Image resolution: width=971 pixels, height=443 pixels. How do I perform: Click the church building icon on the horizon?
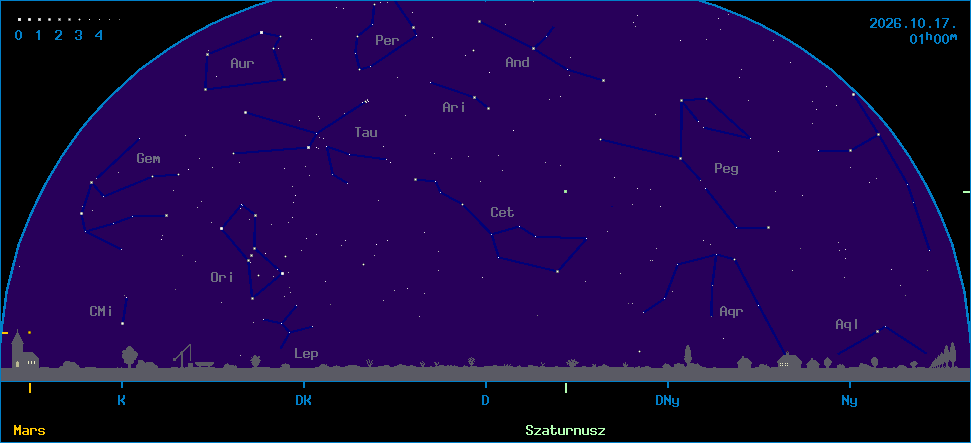point(24,350)
